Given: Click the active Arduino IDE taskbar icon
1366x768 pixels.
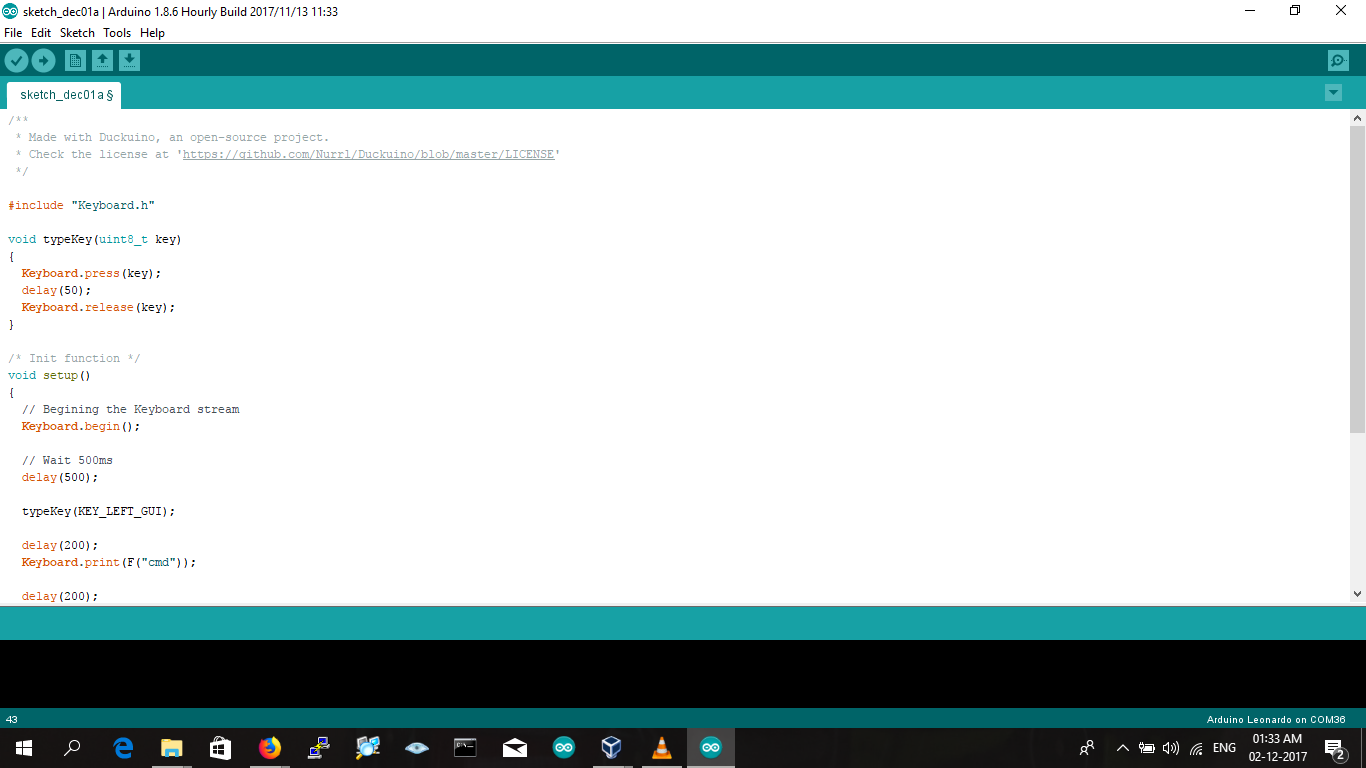Looking at the screenshot, I should [x=711, y=748].
